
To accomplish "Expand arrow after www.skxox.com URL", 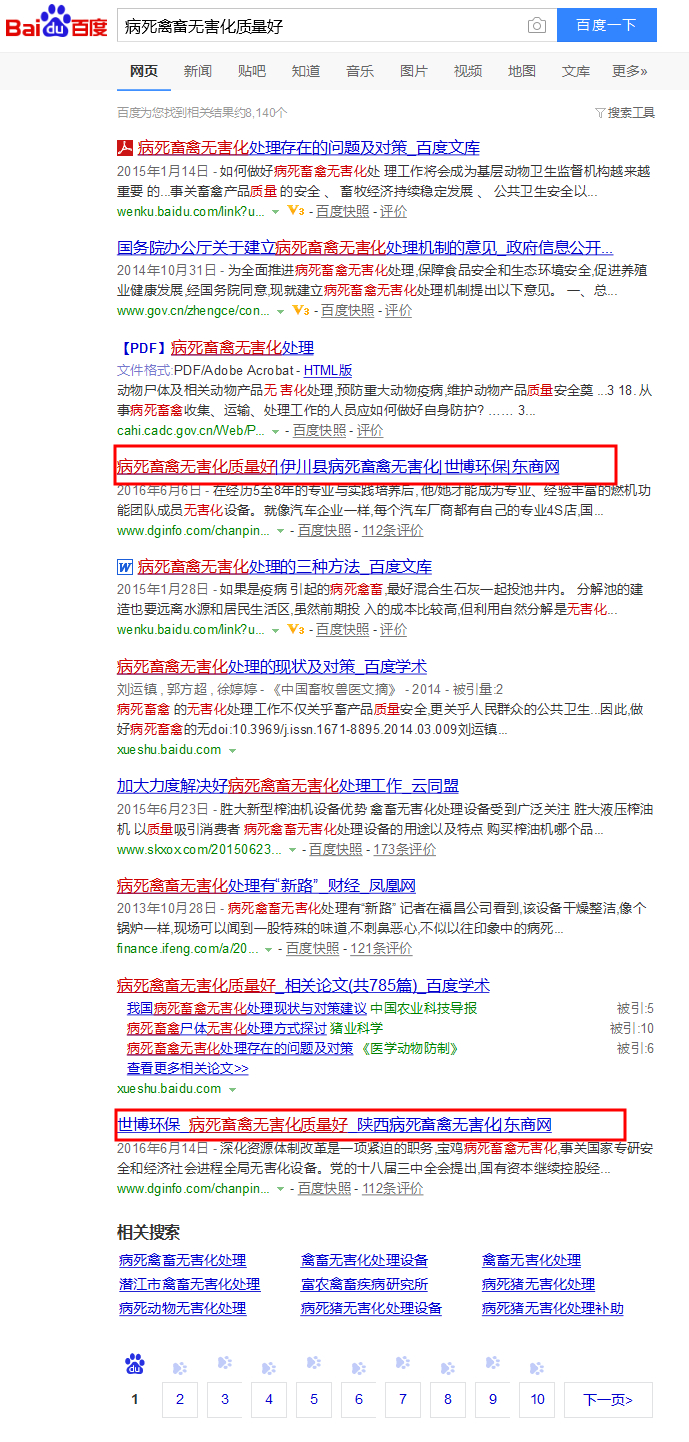I will 293,850.
